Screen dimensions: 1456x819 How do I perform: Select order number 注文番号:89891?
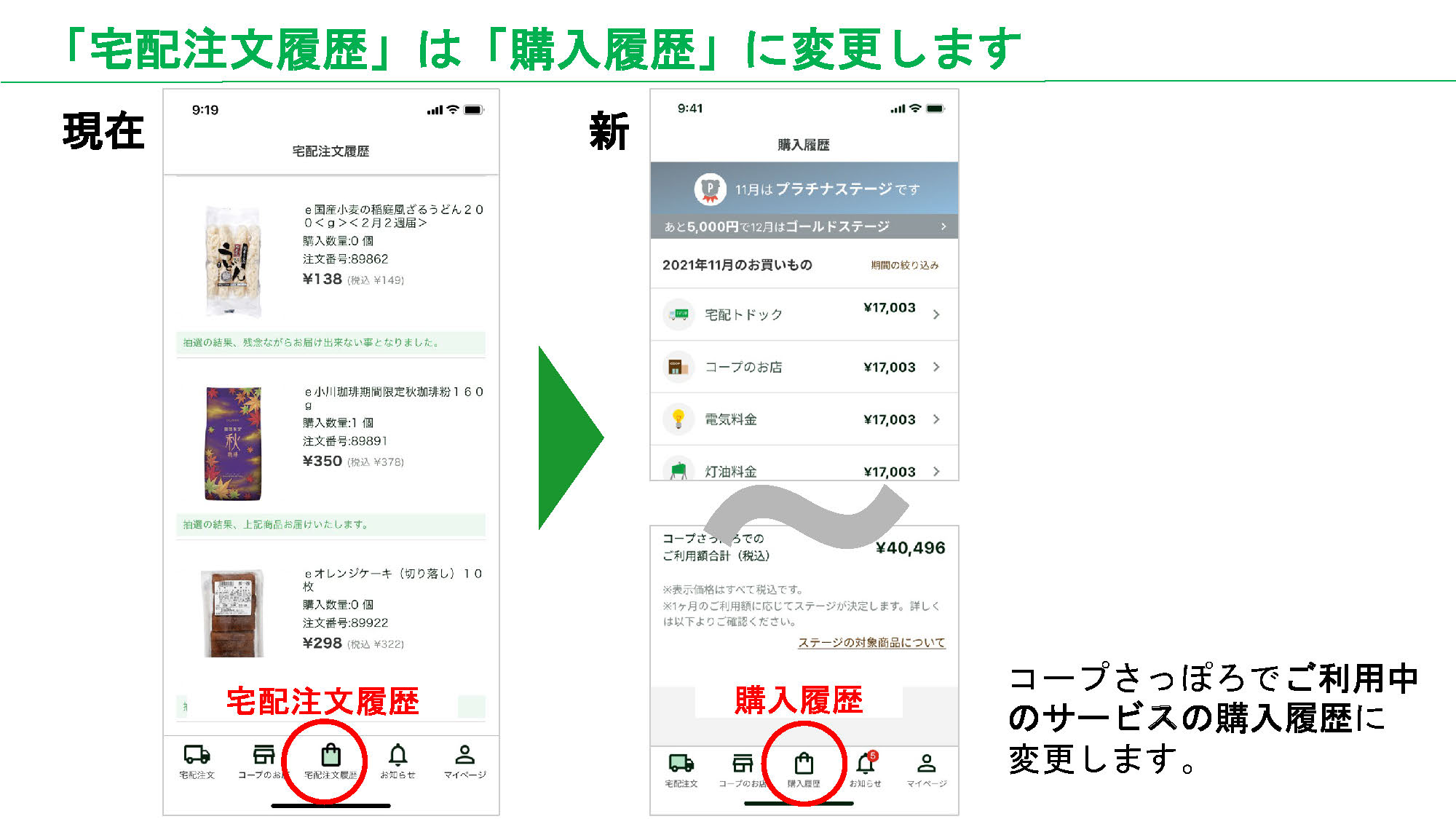[345, 441]
